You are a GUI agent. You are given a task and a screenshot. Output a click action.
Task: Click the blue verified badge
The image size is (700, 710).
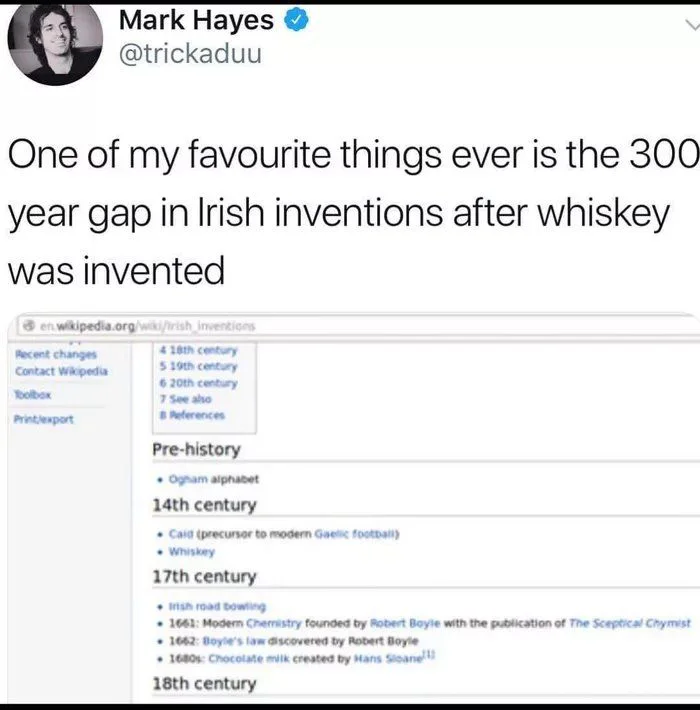pyautogui.click(x=296, y=20)
